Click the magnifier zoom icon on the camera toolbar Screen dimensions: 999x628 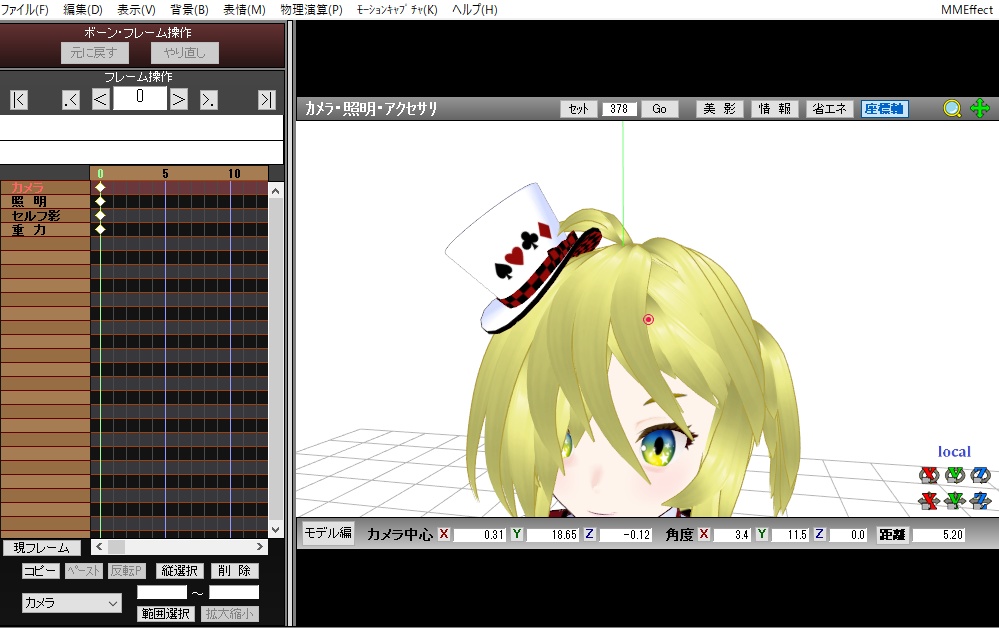(951, 108)
